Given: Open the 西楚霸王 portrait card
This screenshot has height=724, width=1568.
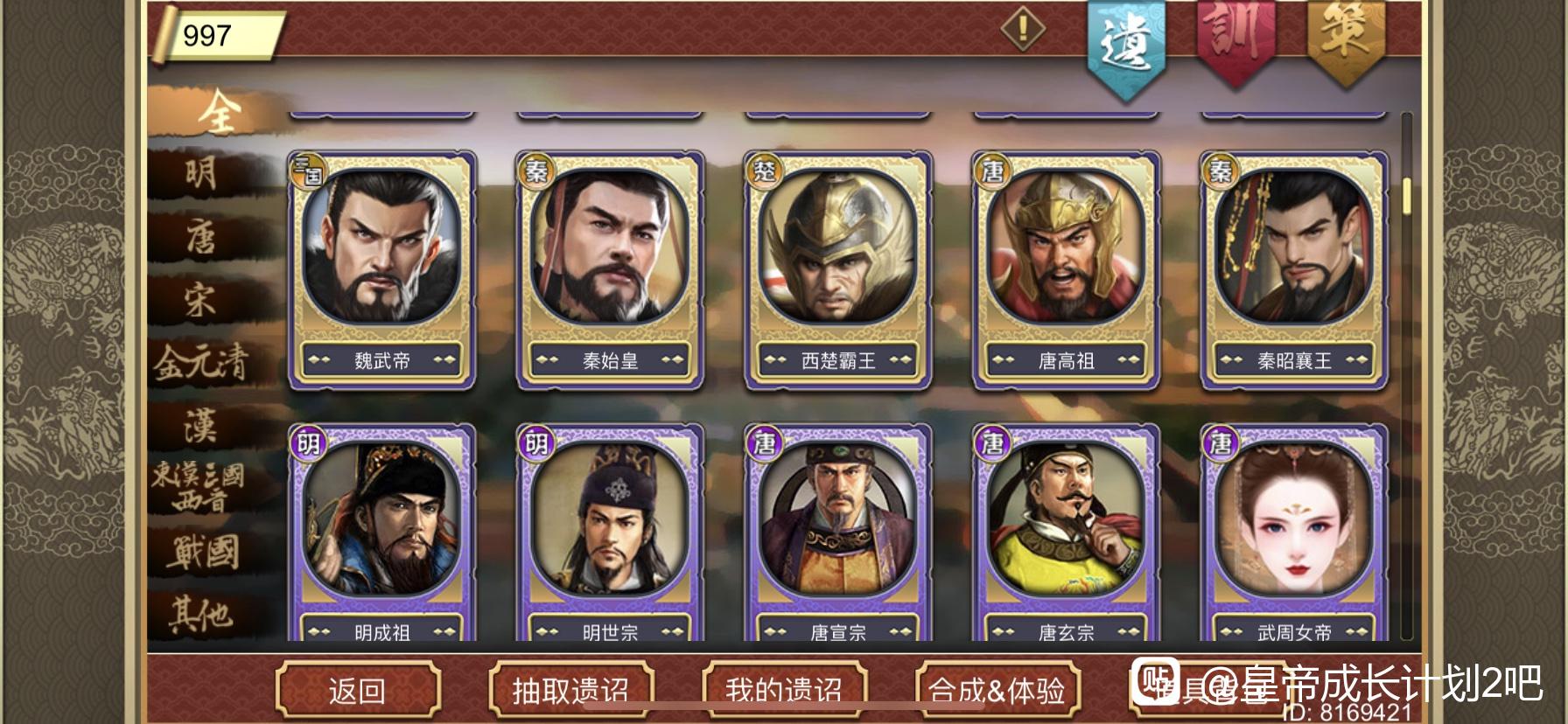Looking at the screenshot, I should [x=838, y=270].
